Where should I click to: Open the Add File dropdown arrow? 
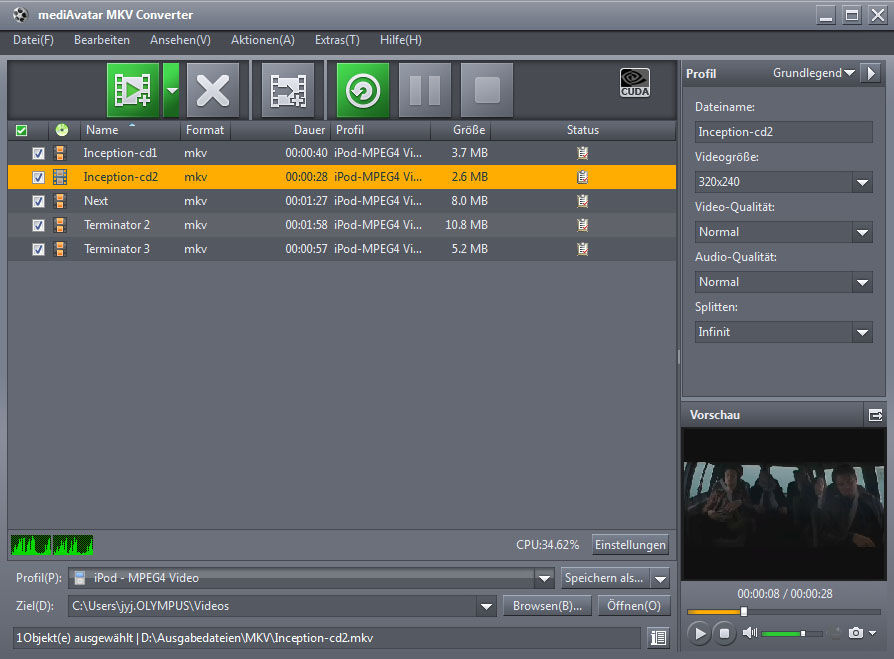171,90
